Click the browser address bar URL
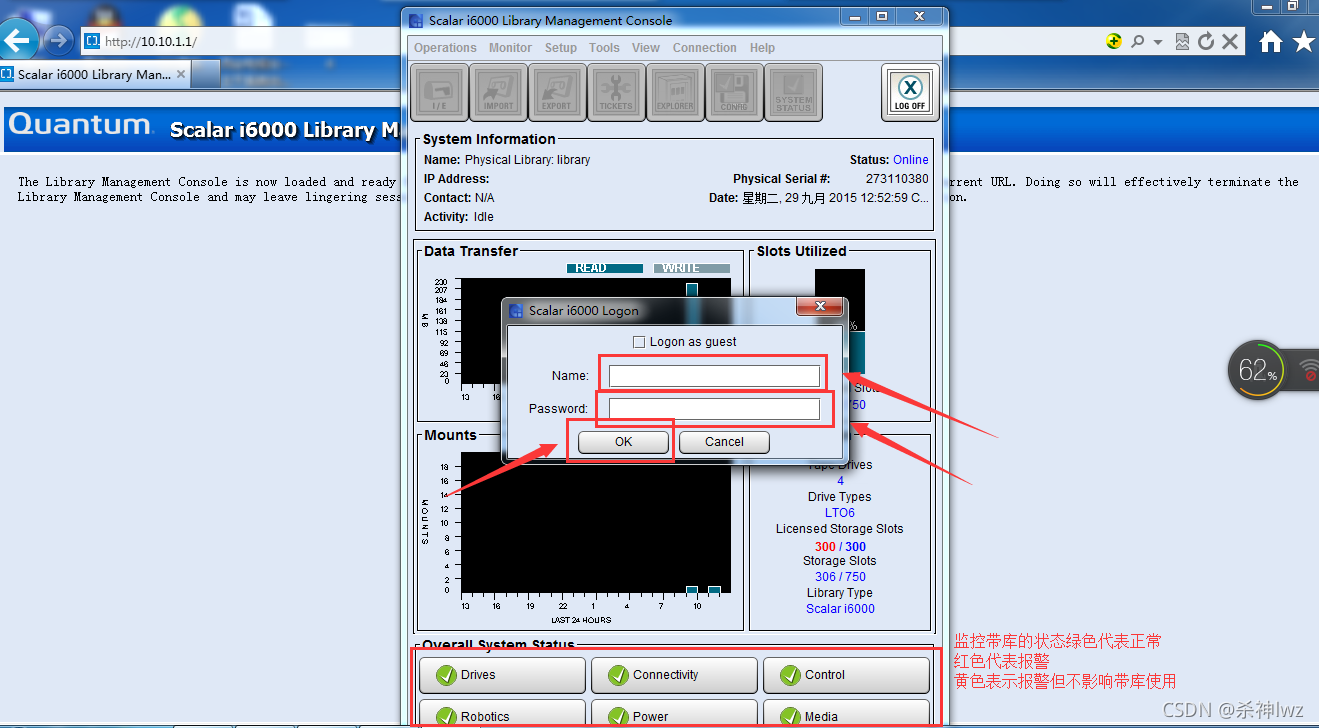This screenshot has height=728, width=1319. pyautogui.click(x=151, y=42)
